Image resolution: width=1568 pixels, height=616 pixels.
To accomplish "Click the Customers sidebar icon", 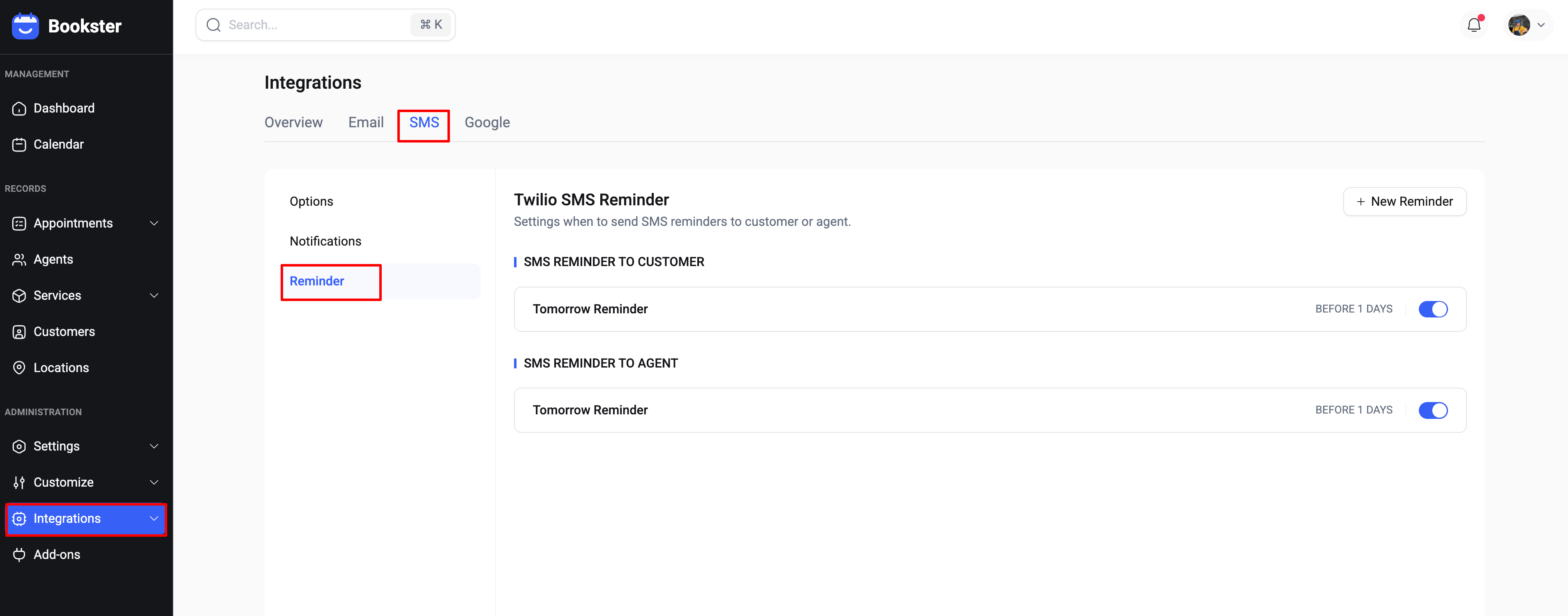I will point(19,332).
